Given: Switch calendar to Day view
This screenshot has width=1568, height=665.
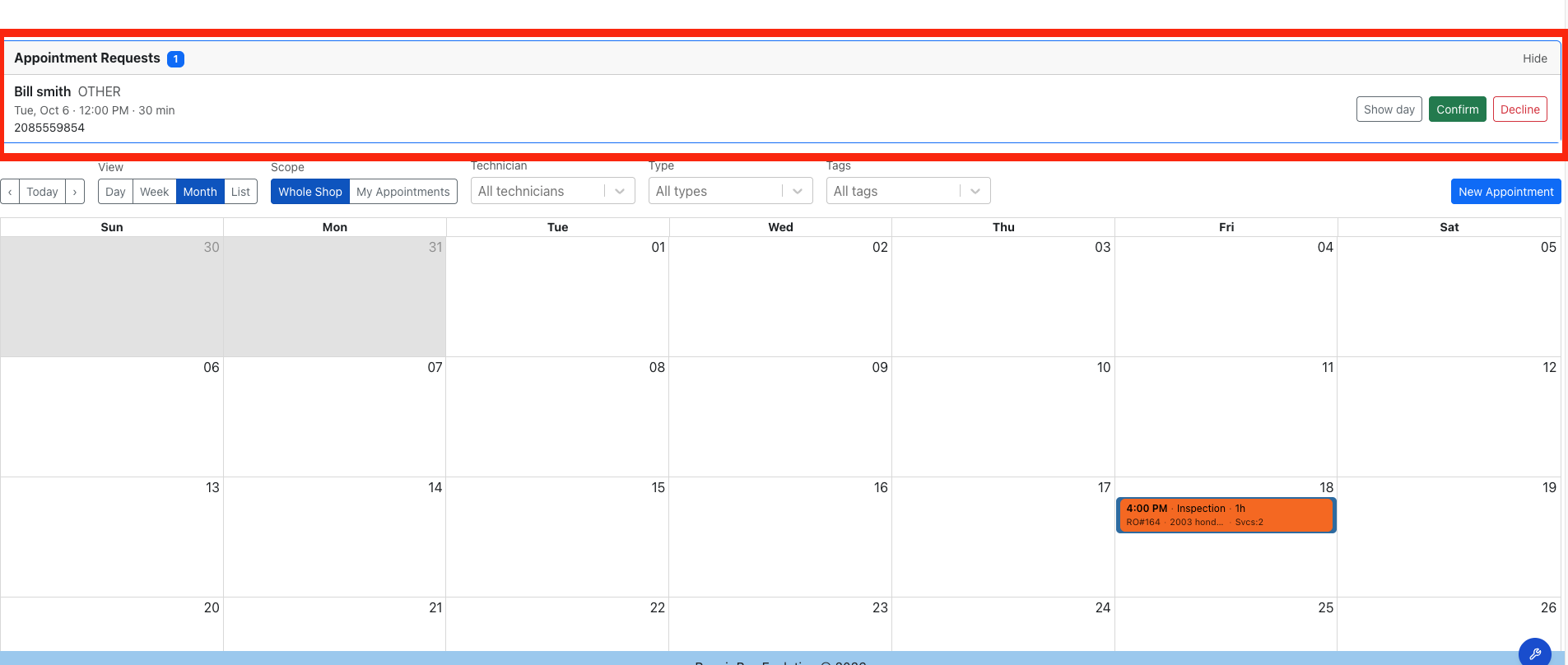Looking at the screenshot, I should click(115, 192).
